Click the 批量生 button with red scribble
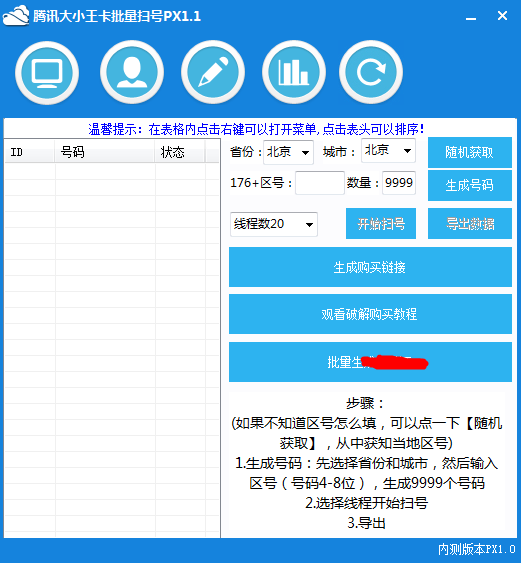The width and height of the screenshot is (521, 563). point(370,362)
